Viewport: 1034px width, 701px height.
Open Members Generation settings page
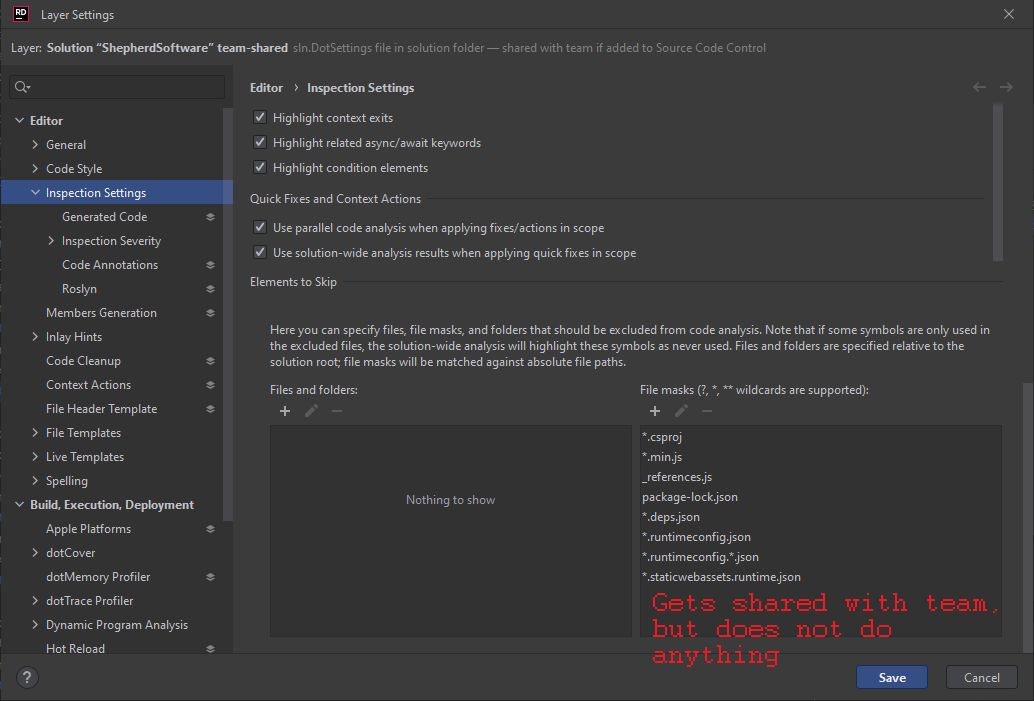point(102,313)
